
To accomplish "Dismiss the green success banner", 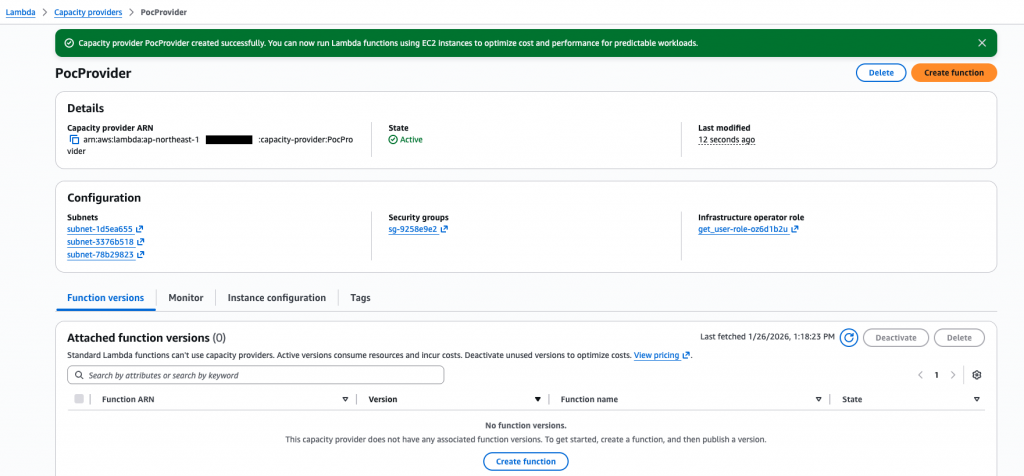I will pos(982,43).
